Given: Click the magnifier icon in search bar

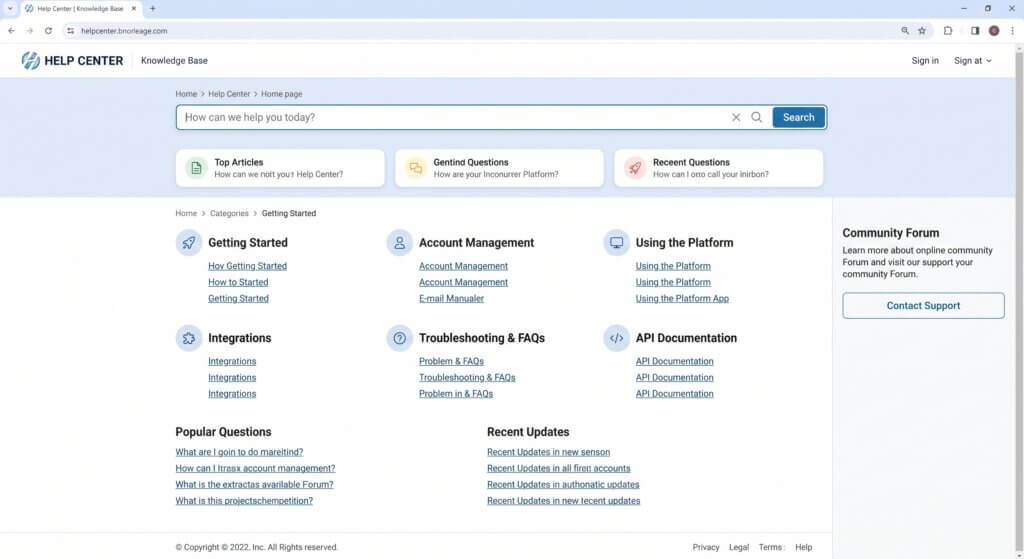Looking at the screenshot, I should click(x=756, y=118).
